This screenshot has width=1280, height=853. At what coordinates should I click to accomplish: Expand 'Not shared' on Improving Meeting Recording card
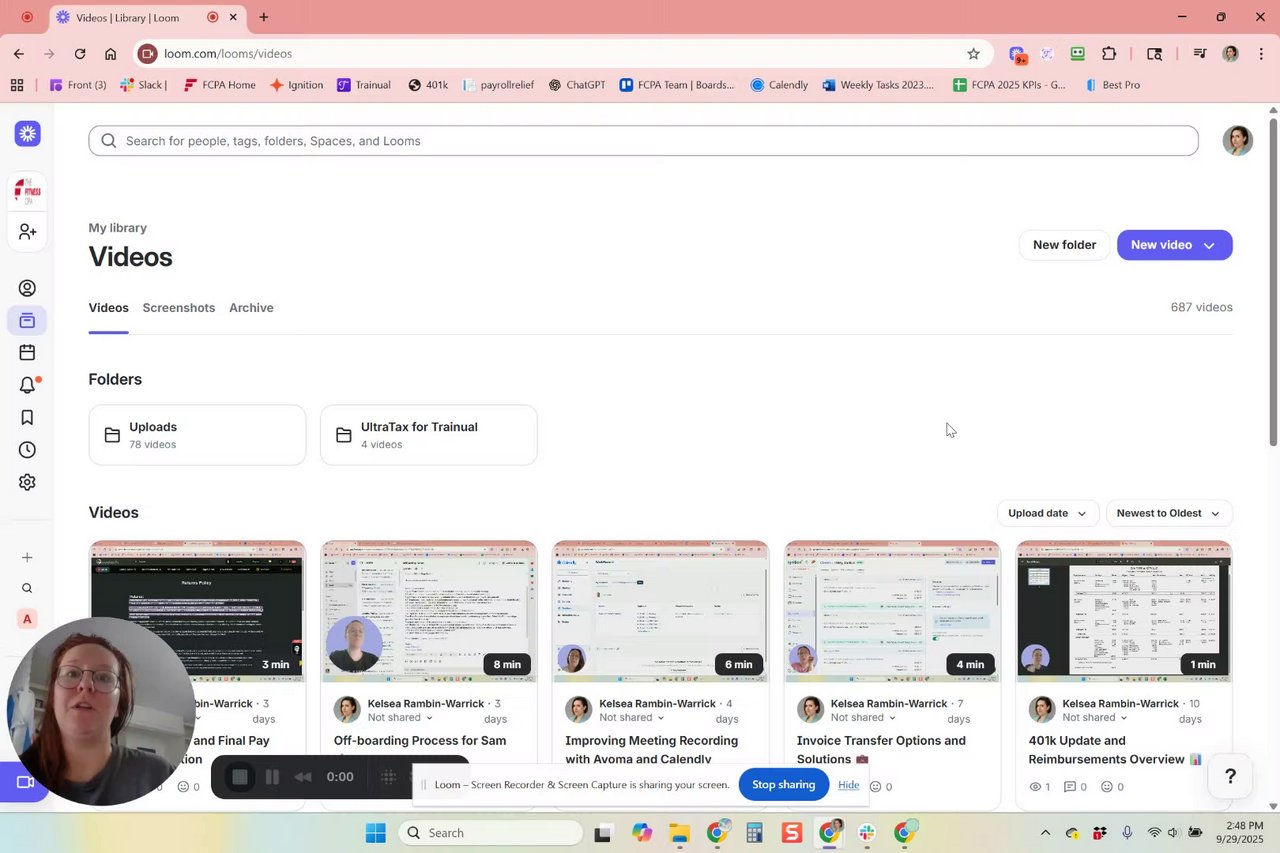point(631,718)
